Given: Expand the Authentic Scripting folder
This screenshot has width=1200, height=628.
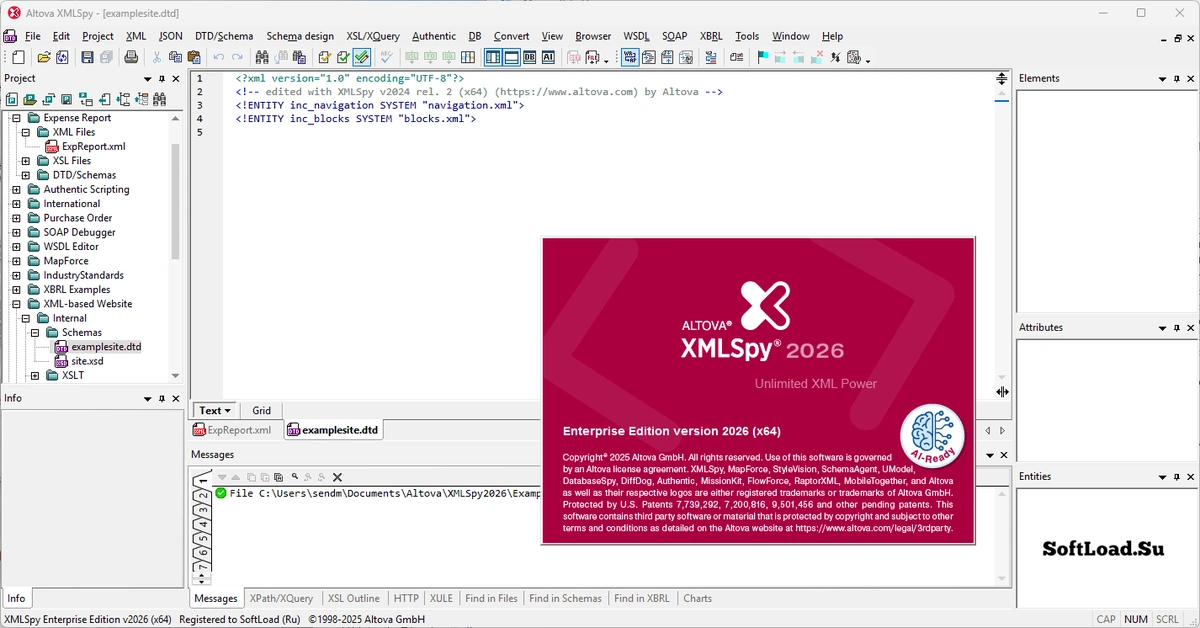Looking at the screenshot, I should [x=16, y=190].
